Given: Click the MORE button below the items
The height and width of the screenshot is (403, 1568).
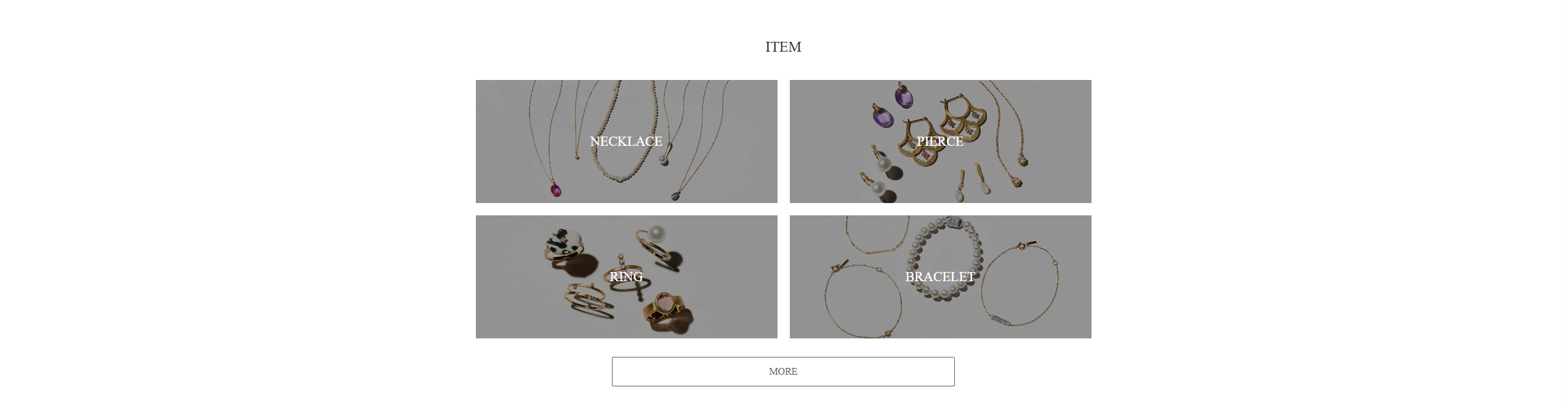Looking at the screenshot, I should tap(783, 371).
